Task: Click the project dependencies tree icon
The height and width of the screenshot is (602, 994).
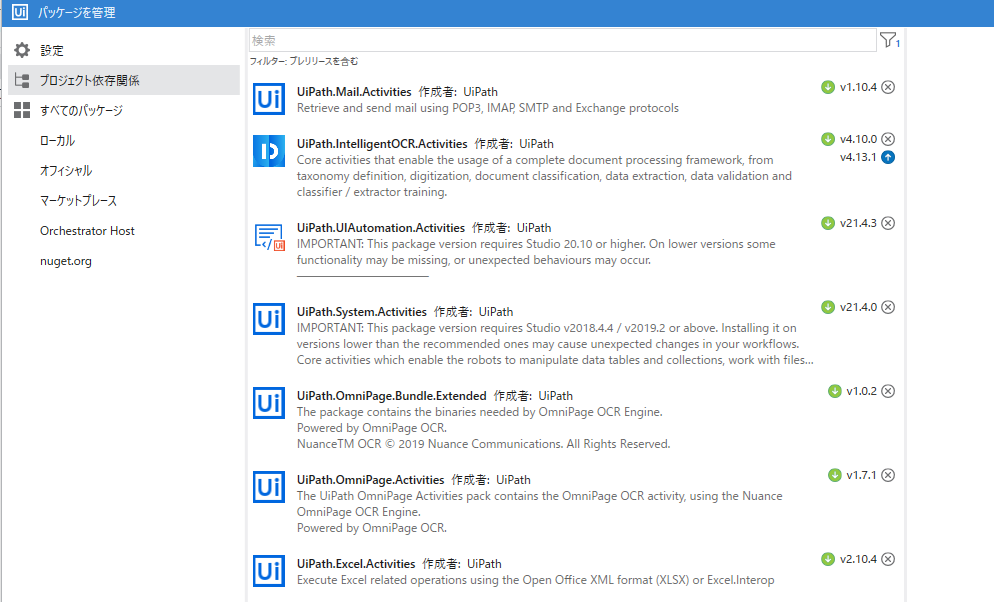Action: click(22, 80)
